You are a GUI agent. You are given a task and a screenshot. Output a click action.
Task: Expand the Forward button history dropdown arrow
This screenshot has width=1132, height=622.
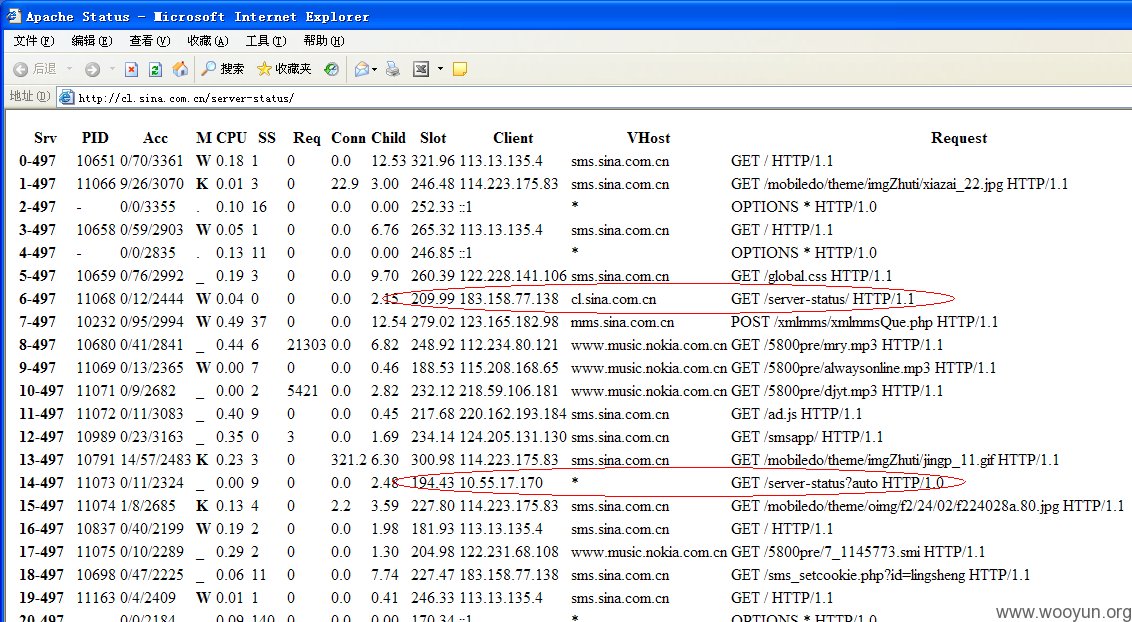[112, 69]
